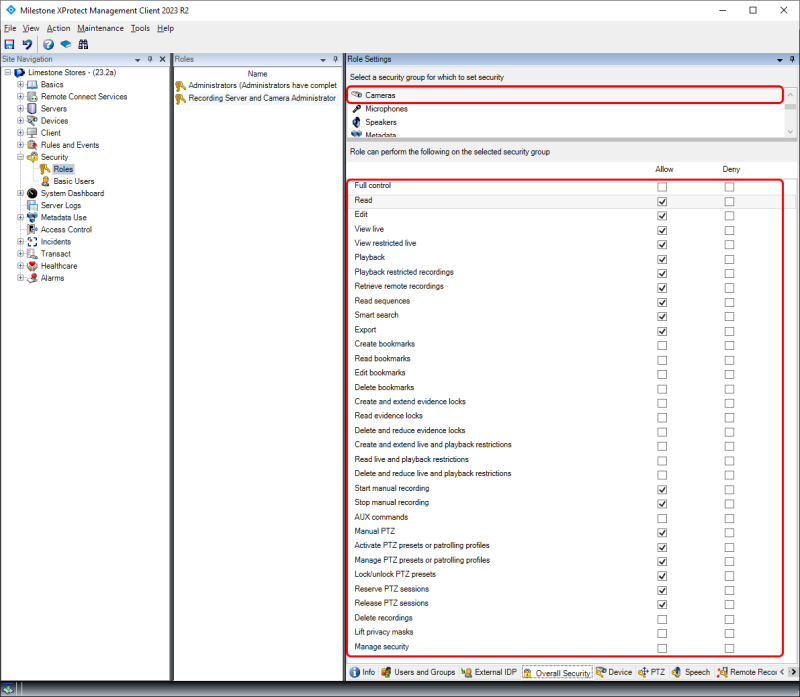Screen dimensions: 800x697
Task: Expand the Basics tree node
Action: pyautogui.click(x=20, y=85)
